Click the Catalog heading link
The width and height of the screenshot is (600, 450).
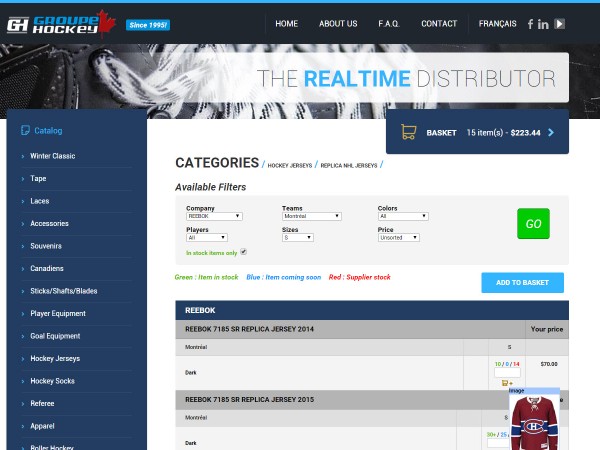[48, 130]
